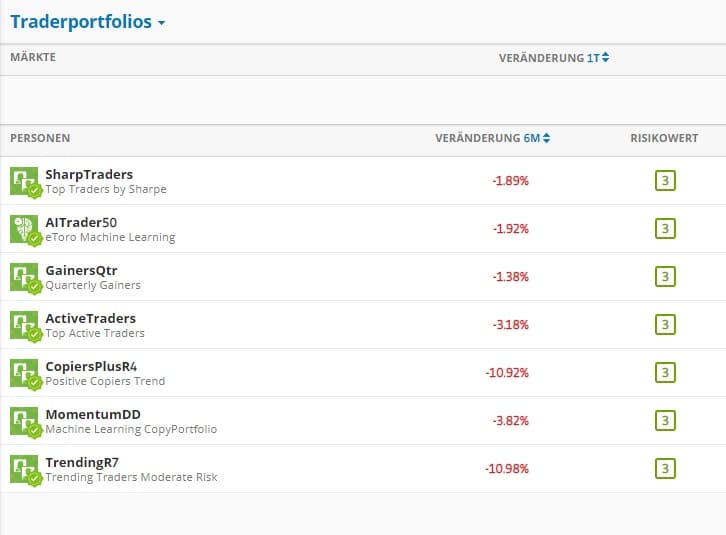Click the GainersQtr portfolio avatar icon
Screen dimensions: 726x535
(24, 277)
